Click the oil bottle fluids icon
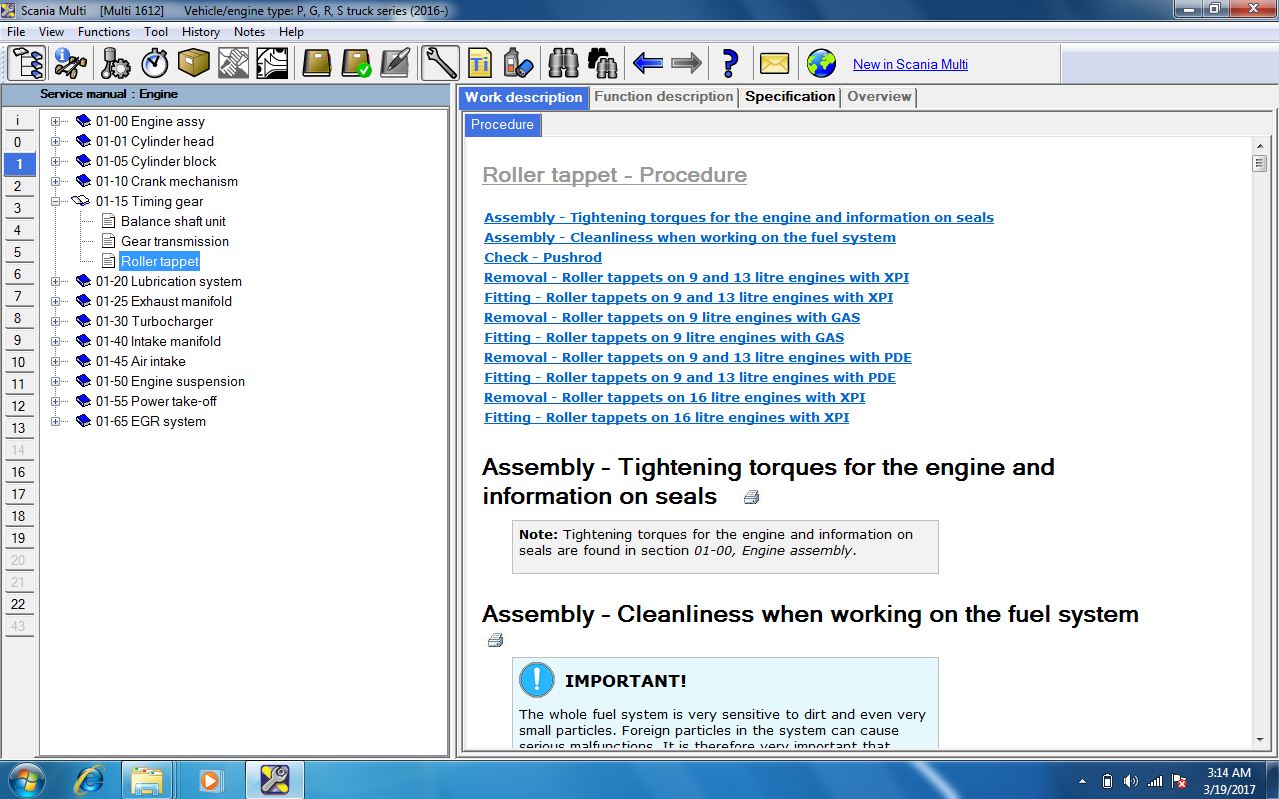 coord(518,64)
